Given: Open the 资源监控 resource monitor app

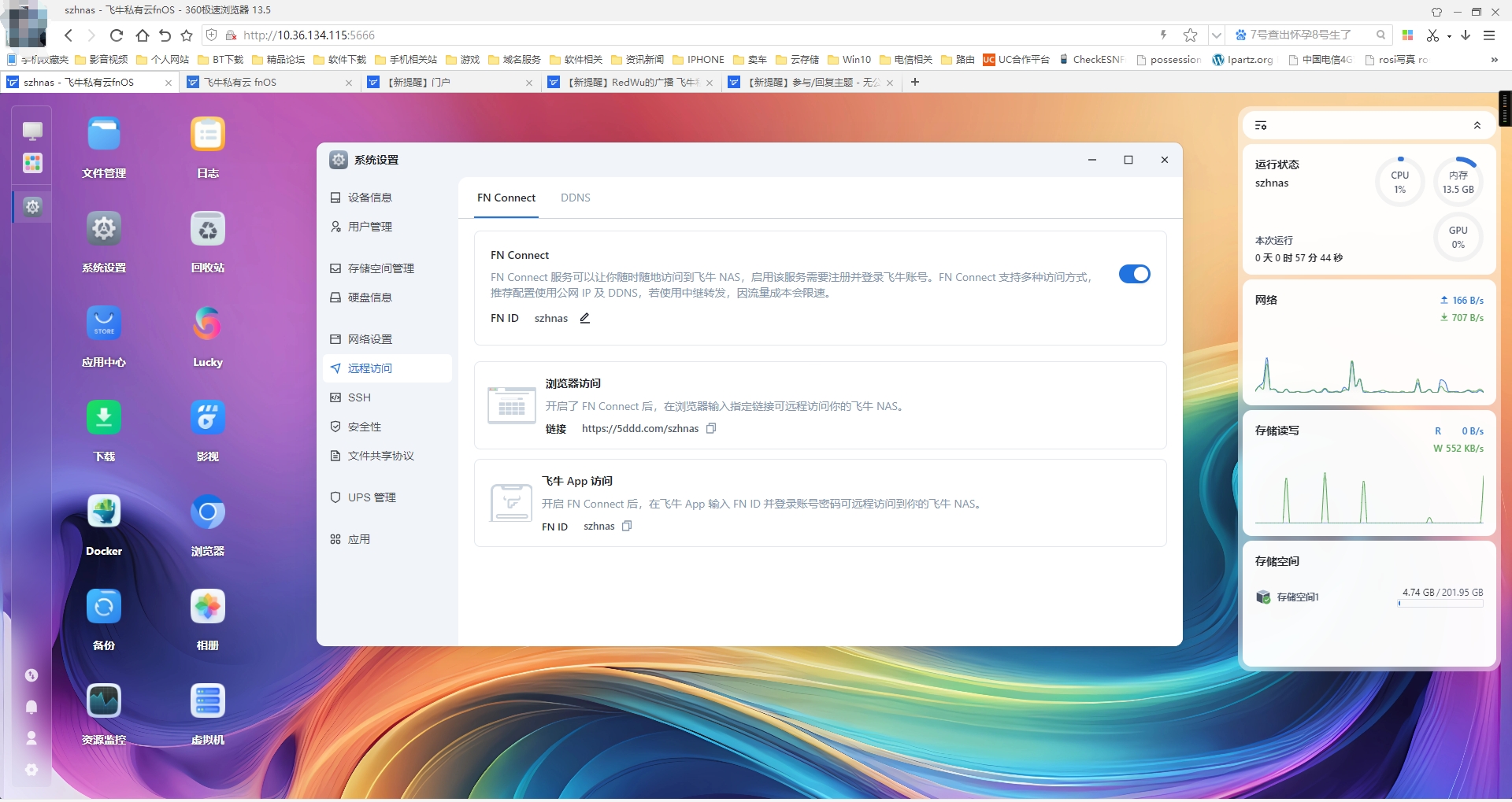Looking at the screenshot, I should (104, 701).
